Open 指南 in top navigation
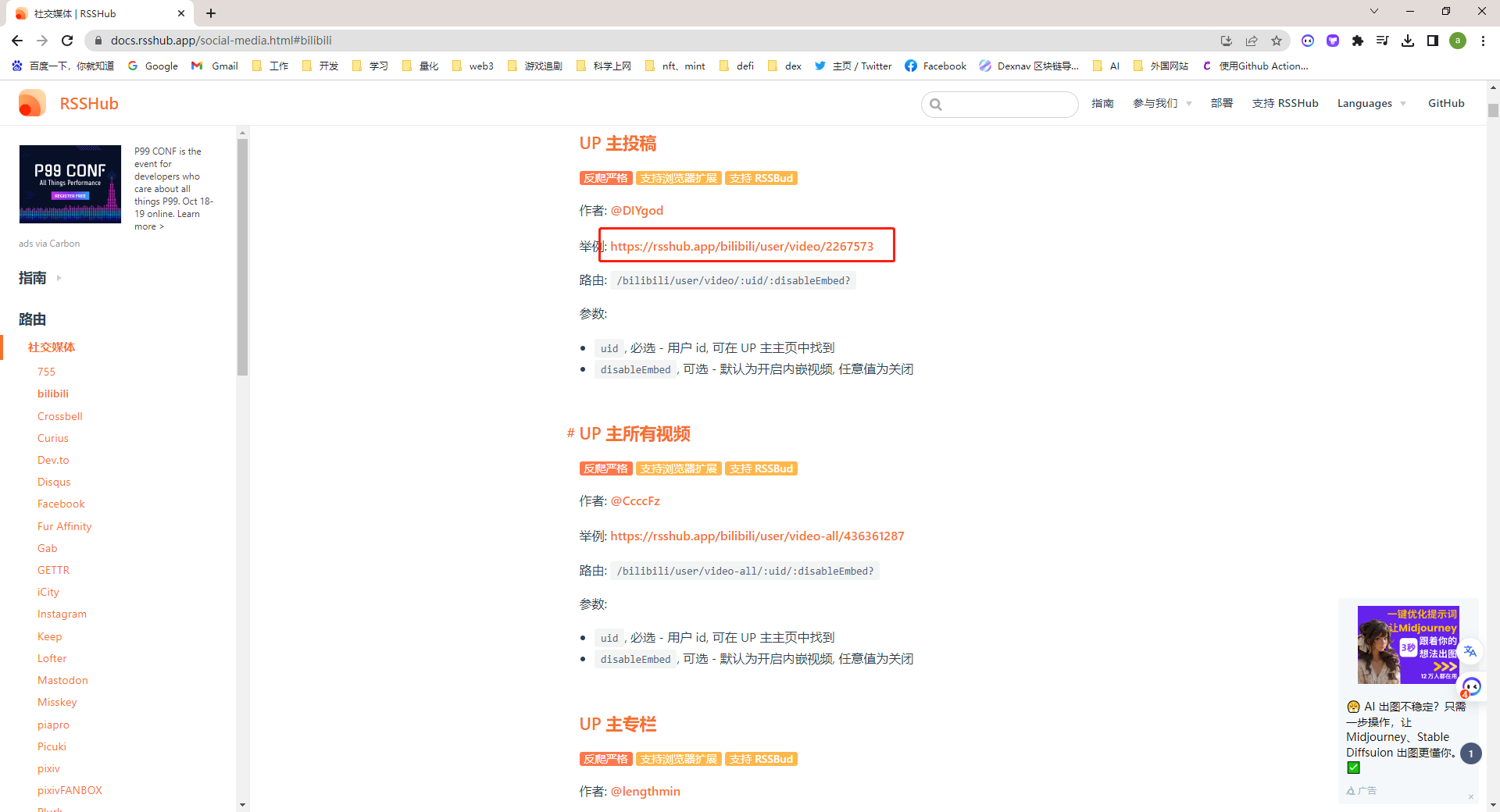Screen dimensions: 1500x812 (1102, 103)
